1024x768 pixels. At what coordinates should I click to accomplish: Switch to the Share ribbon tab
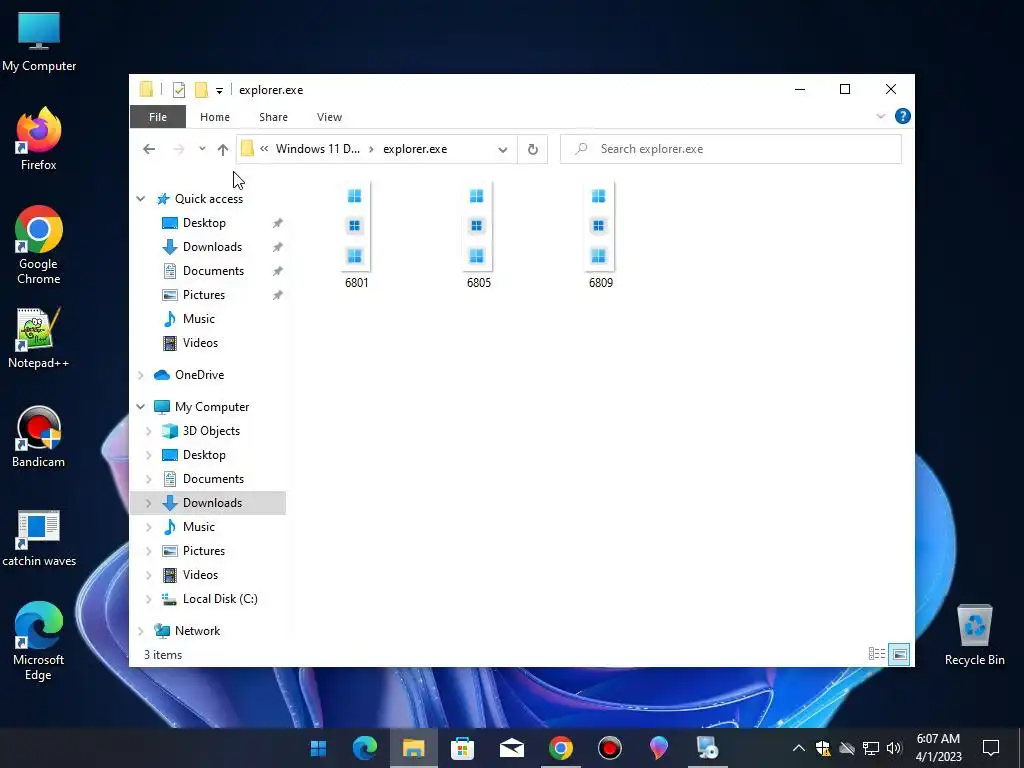273,117
